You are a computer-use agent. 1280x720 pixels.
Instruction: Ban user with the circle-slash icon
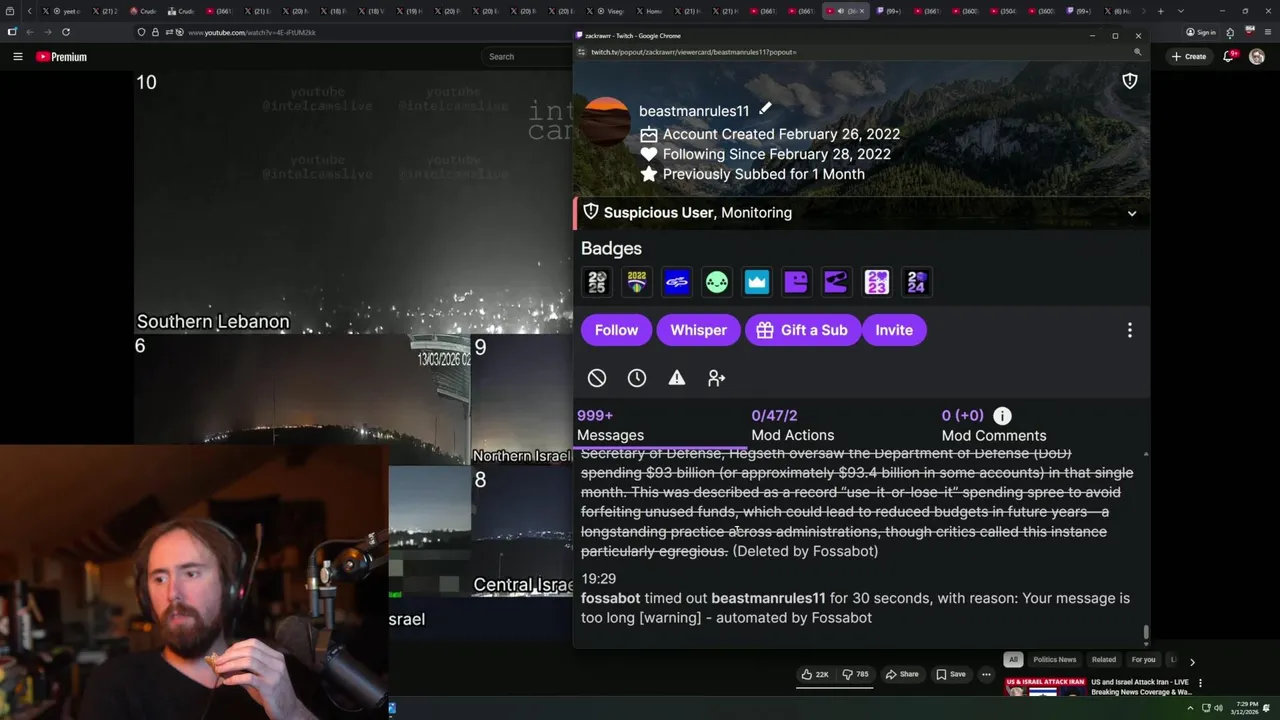point(597,378)
